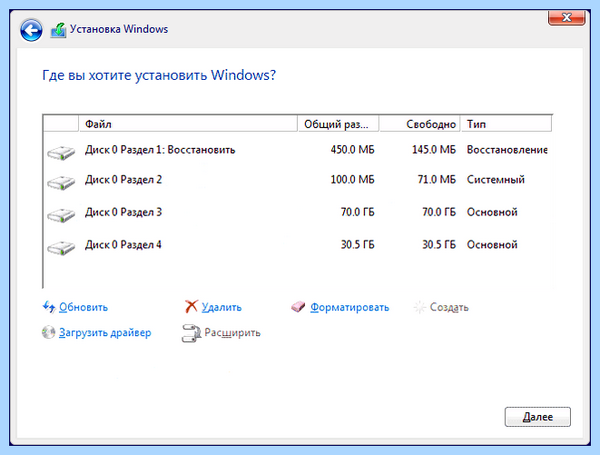Click the Форматировать link
Screen dimensions: 600x455
pyautogui.click(x=349, y=307)
